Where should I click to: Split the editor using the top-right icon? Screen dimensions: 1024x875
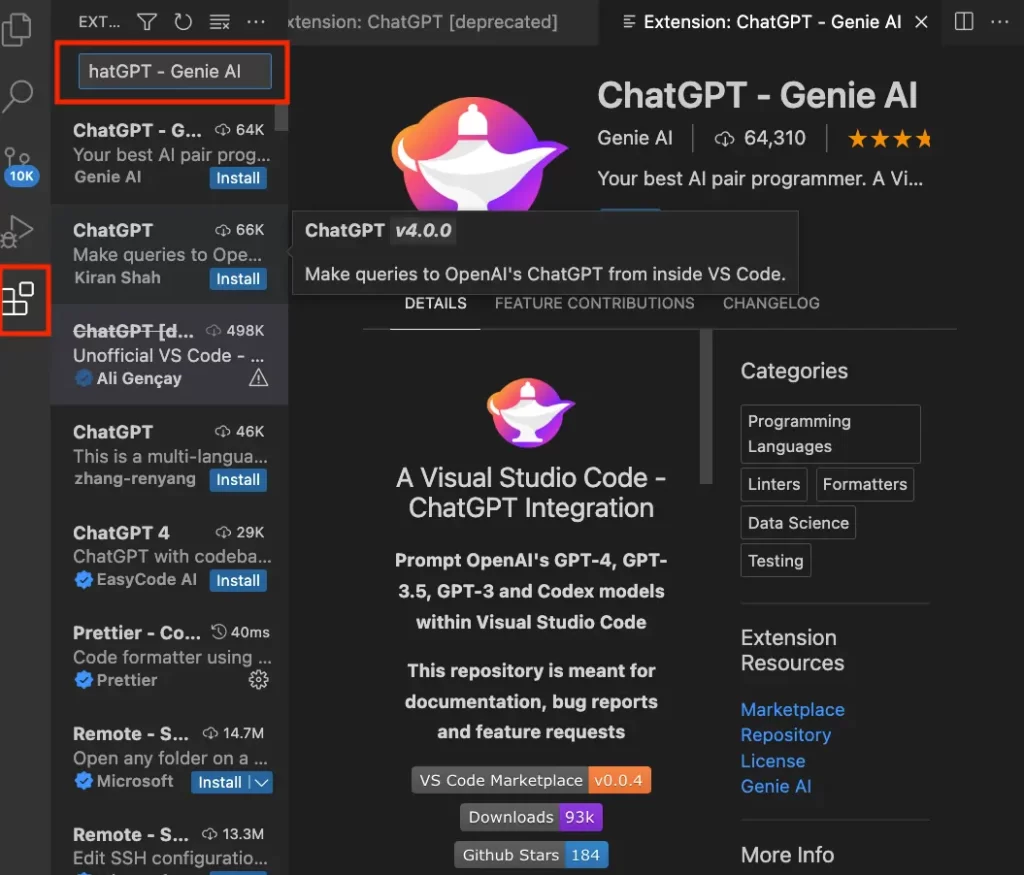click(962, 21)
